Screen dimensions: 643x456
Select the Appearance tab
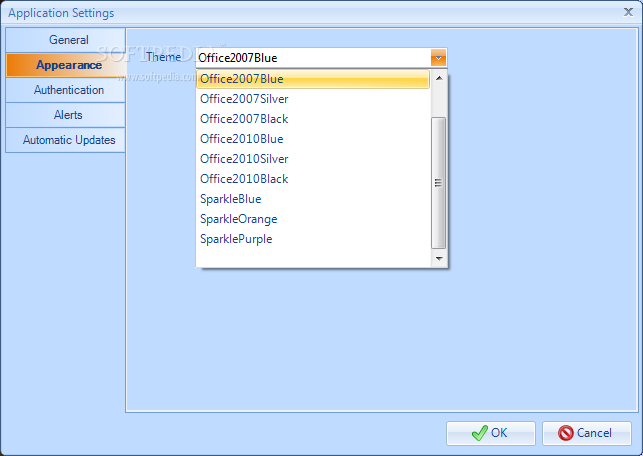point(66,65)
